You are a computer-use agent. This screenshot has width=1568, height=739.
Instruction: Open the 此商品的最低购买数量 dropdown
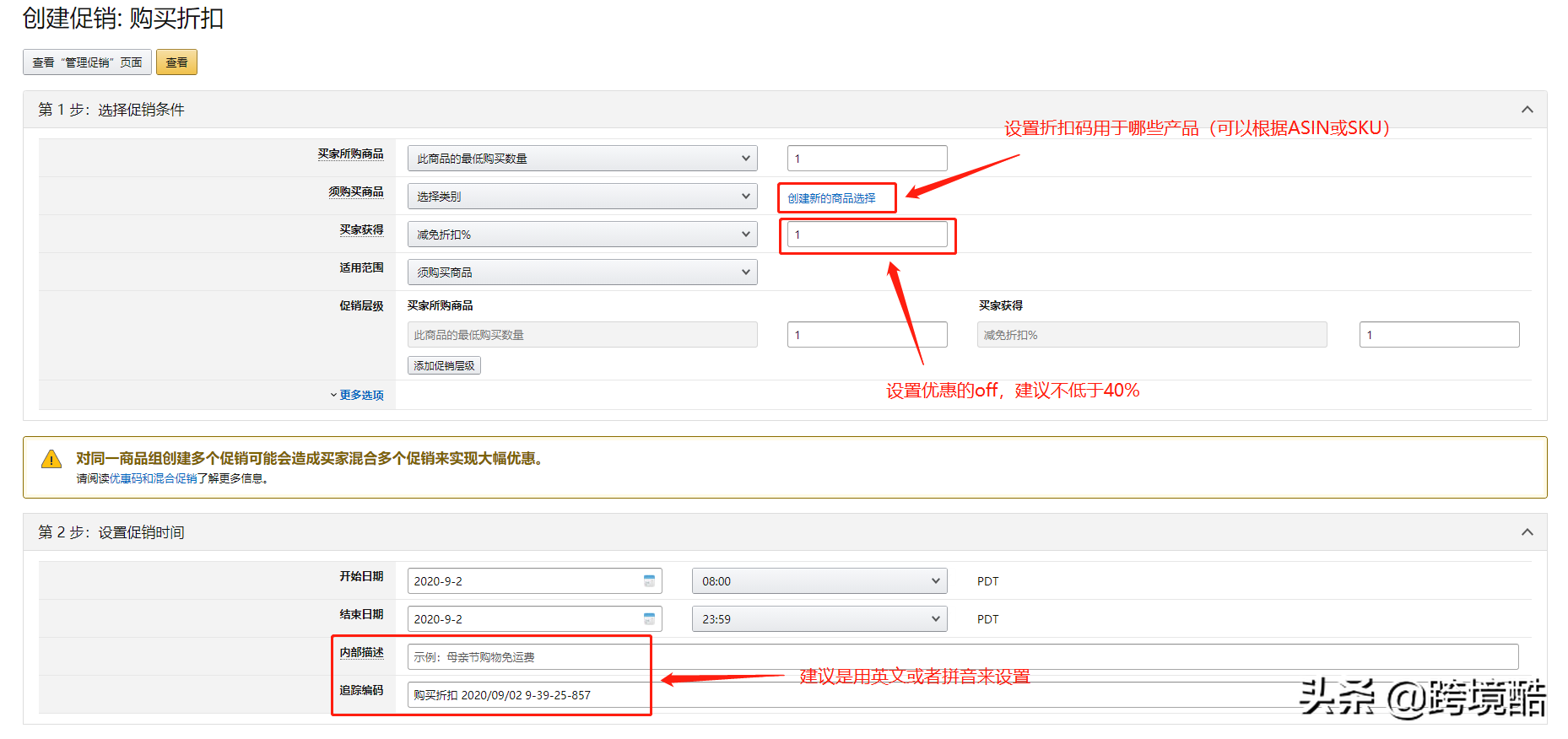click(581, 159)
